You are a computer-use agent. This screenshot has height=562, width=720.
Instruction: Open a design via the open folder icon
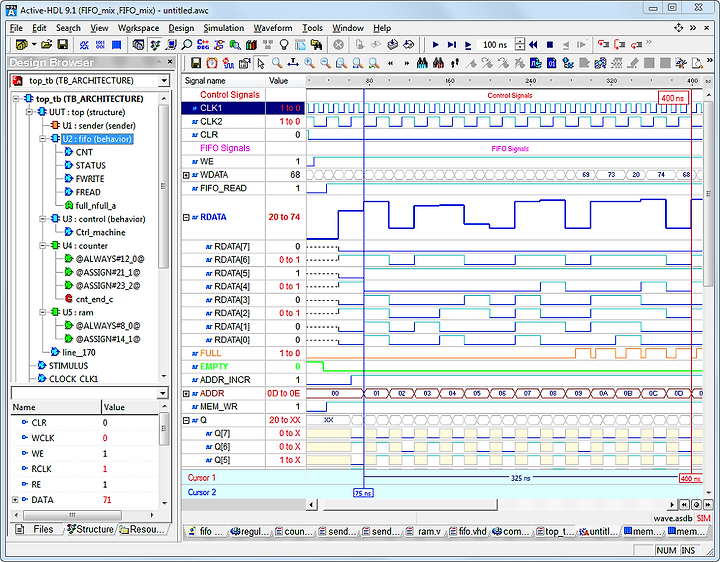[x=46, y=45]
